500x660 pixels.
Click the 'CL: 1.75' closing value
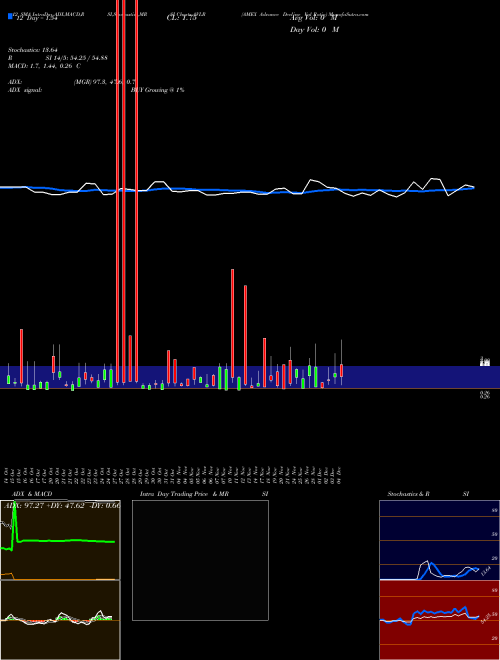point(181,18)
